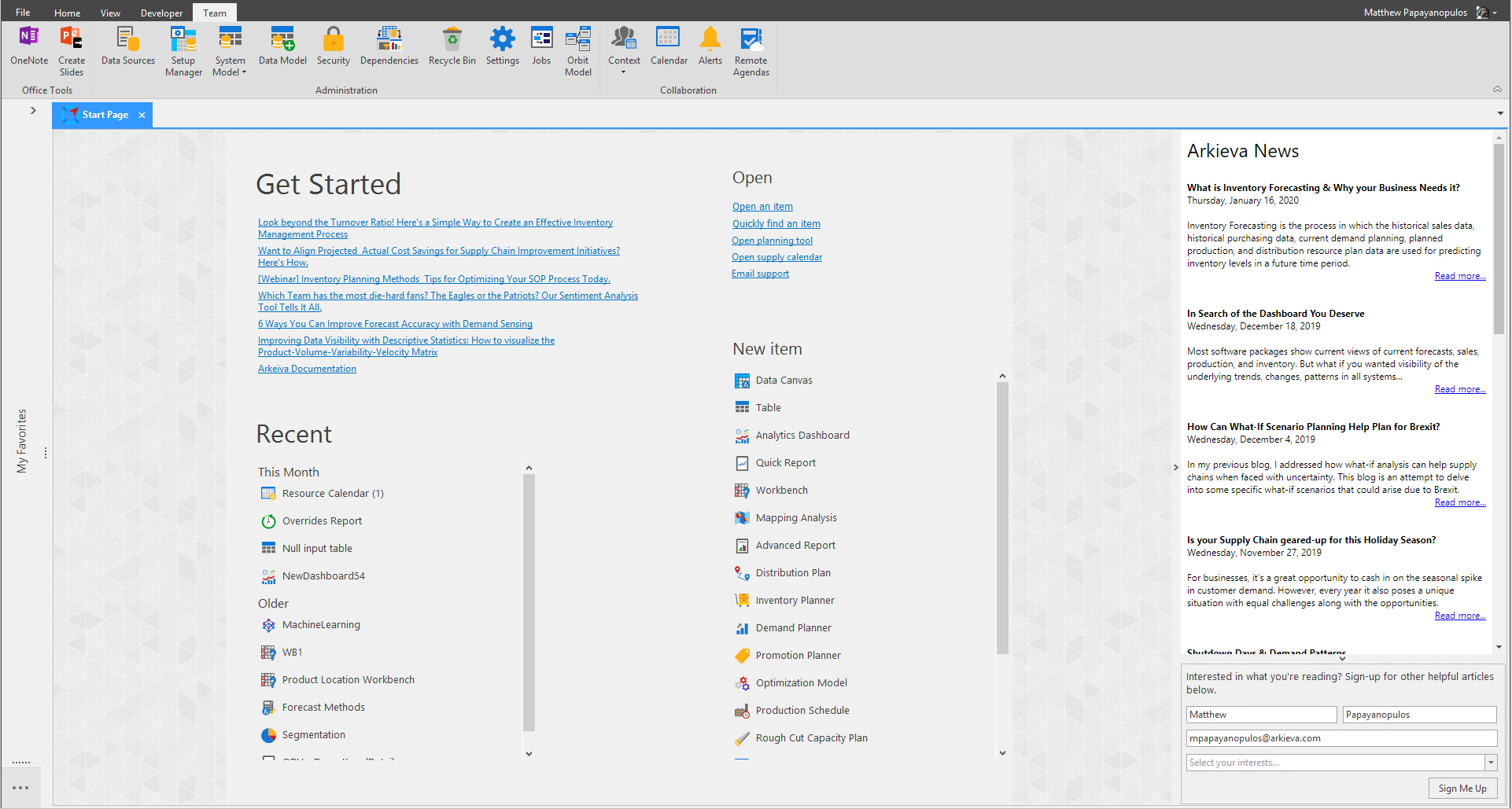Click the Sign Me Up button
The image size is (1512, 809).
(x=1462, y=789)
